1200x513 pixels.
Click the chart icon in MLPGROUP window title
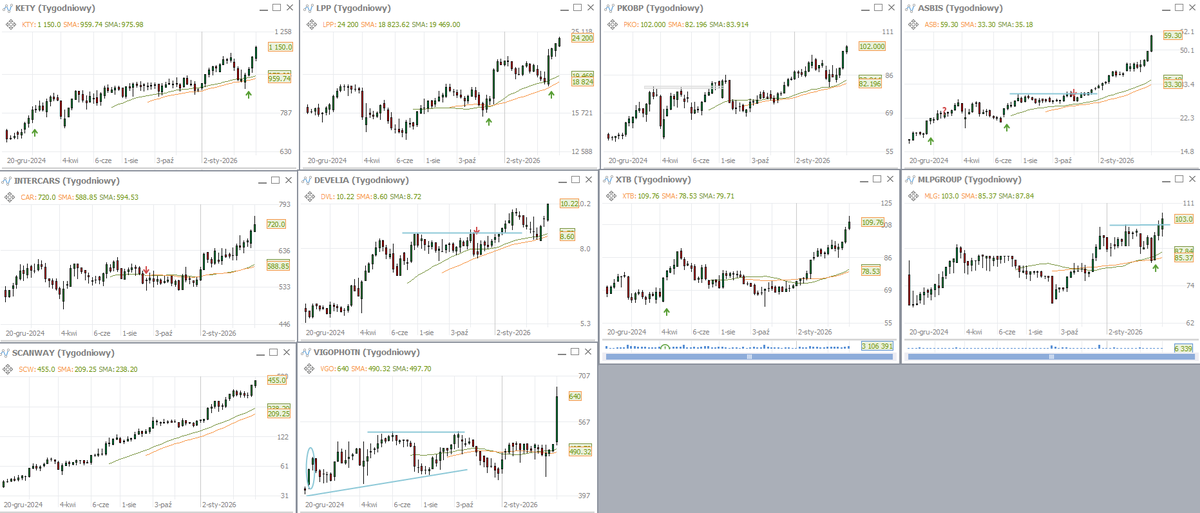[908, 180]
